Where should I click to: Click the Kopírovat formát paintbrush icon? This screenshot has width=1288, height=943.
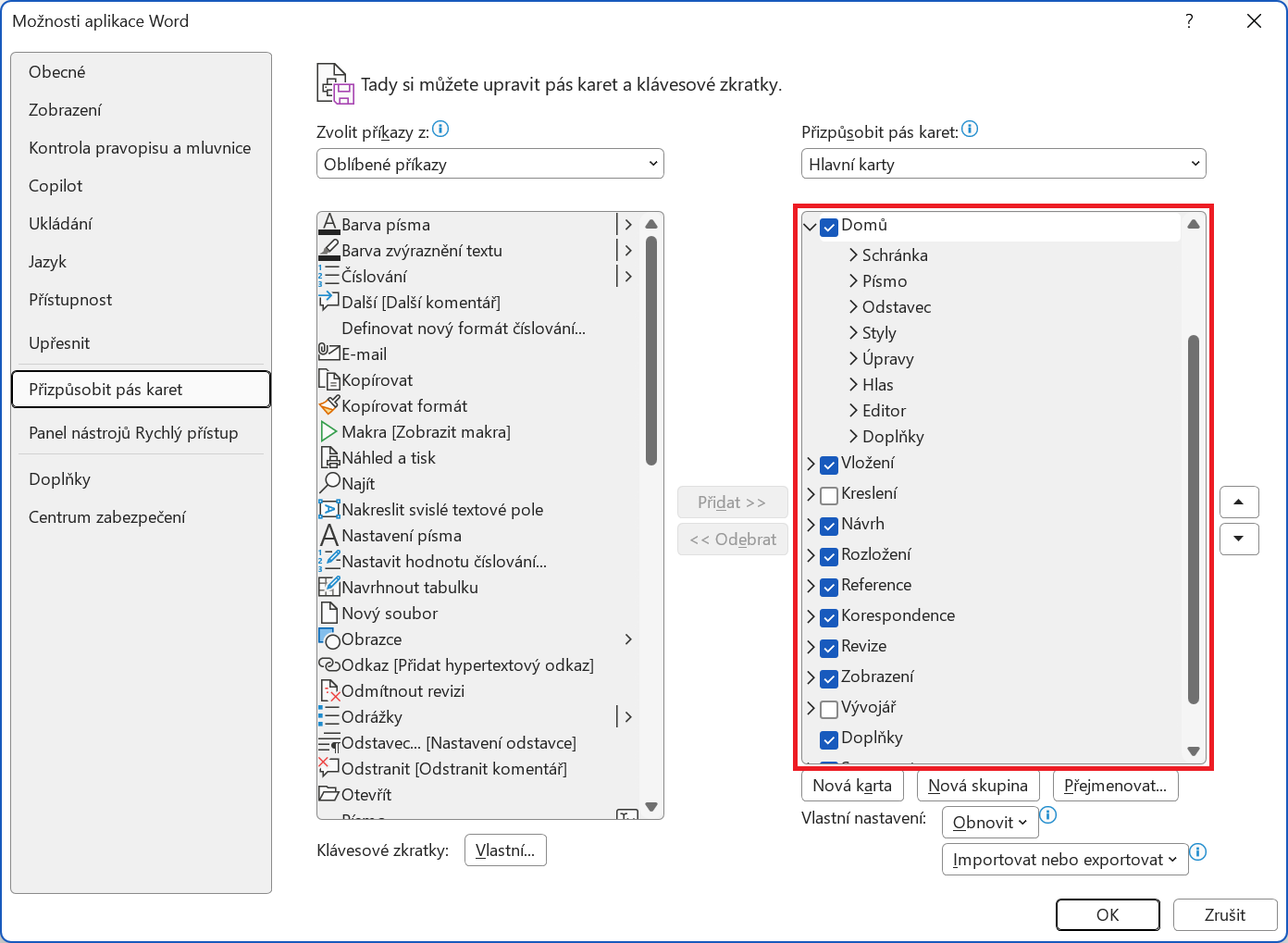point(328,405)
